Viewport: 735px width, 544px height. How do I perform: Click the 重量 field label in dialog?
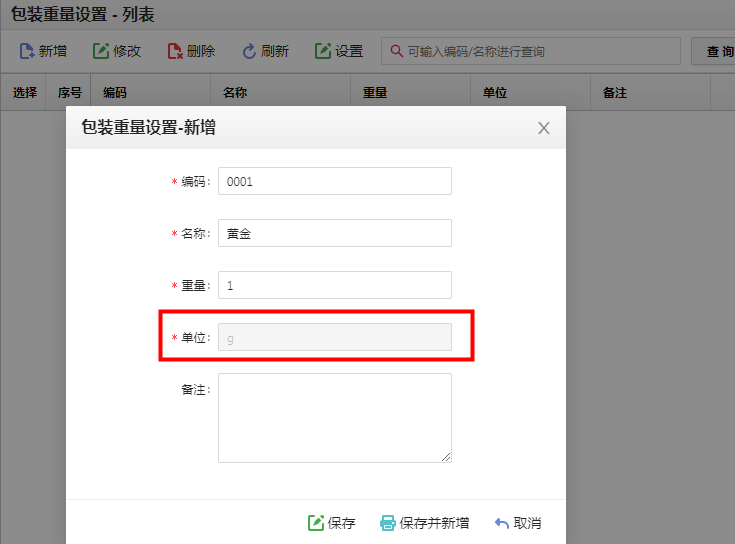coord(194,285)
